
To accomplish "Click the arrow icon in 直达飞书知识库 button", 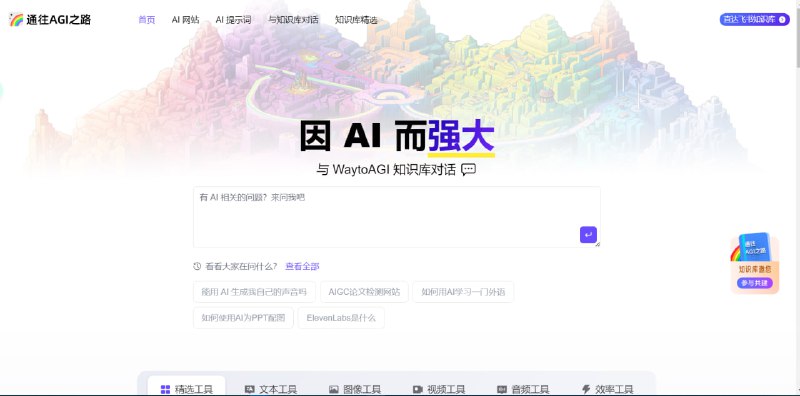I will (x=782, y=19).
